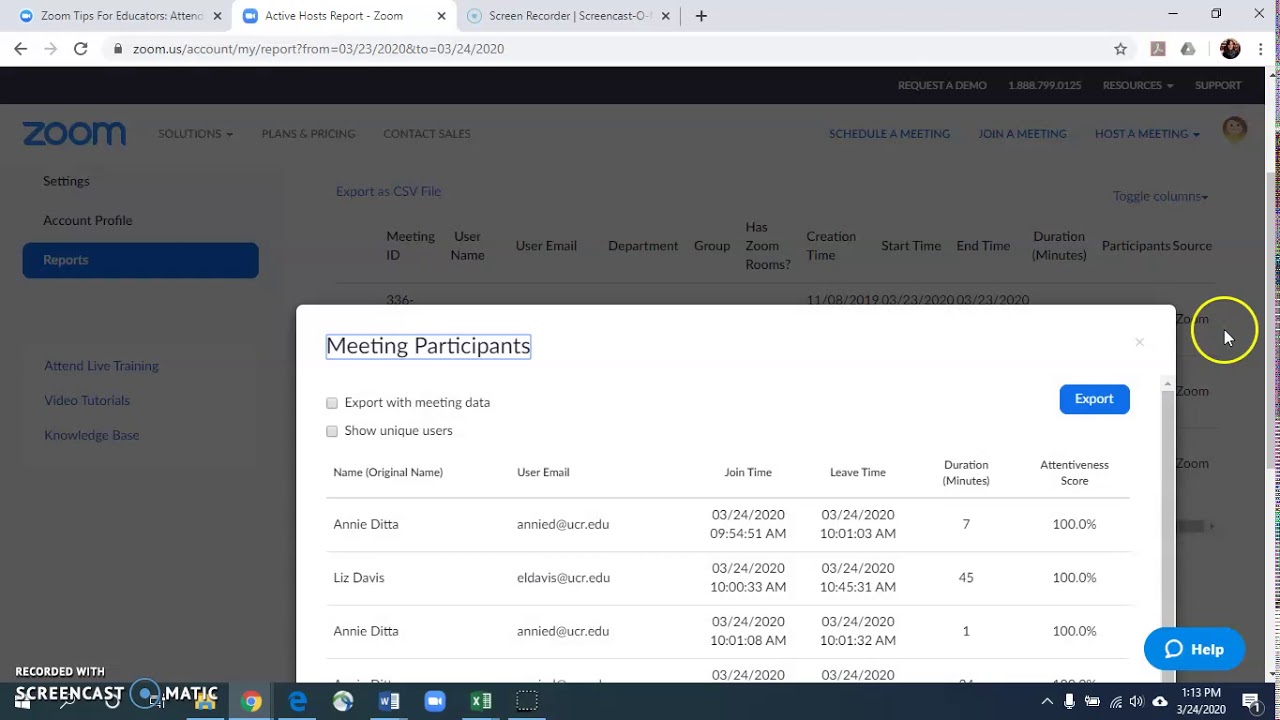The width and height of the screenshot is (1280, 720).
Task: Click the microphone tray icon
Action: point(1070,701)
